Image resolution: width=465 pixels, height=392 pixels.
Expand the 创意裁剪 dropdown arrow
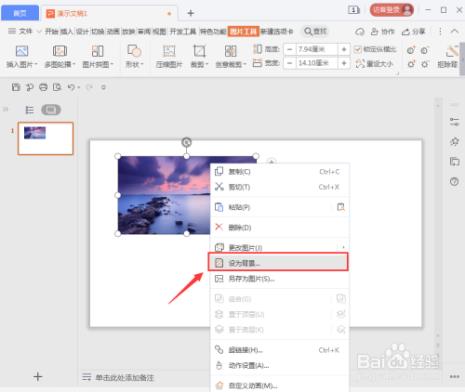(245, 64)
